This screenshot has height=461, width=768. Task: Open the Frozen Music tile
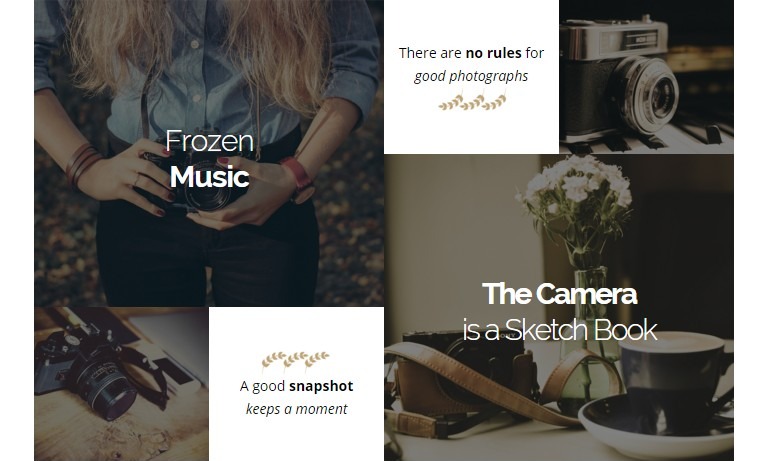coord(209,153)
